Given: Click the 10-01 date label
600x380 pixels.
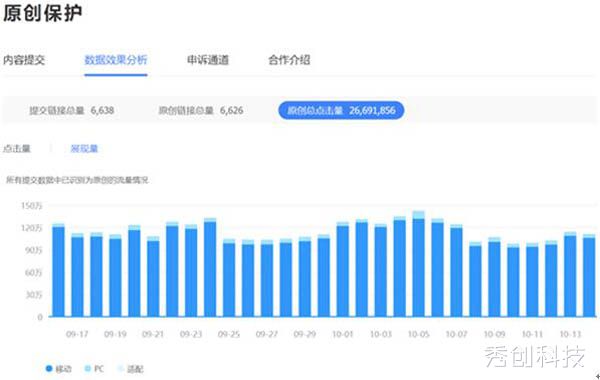Looking at the screenshot, I should 342,334.
